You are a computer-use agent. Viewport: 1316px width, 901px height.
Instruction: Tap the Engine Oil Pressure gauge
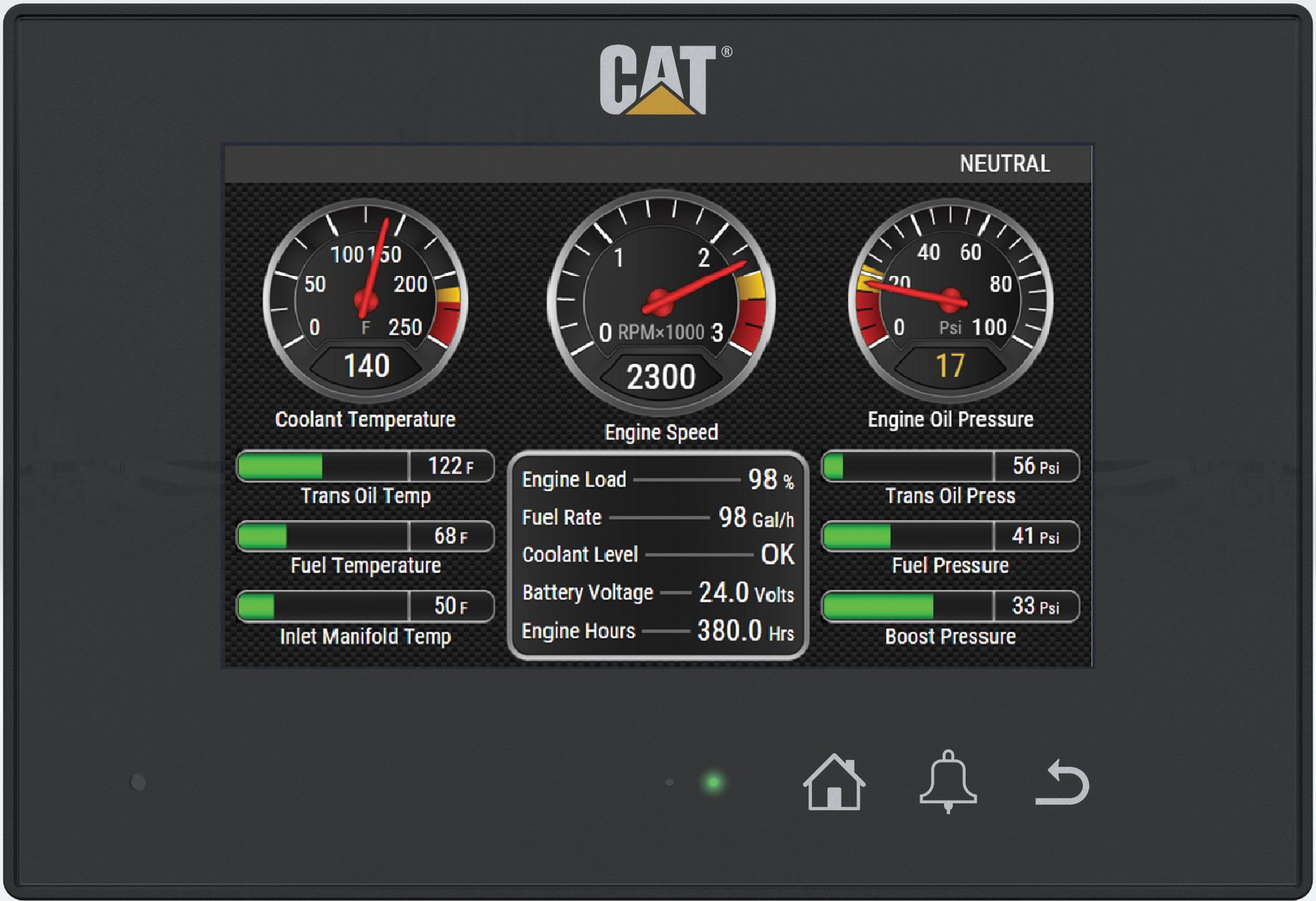pos(950,302)
